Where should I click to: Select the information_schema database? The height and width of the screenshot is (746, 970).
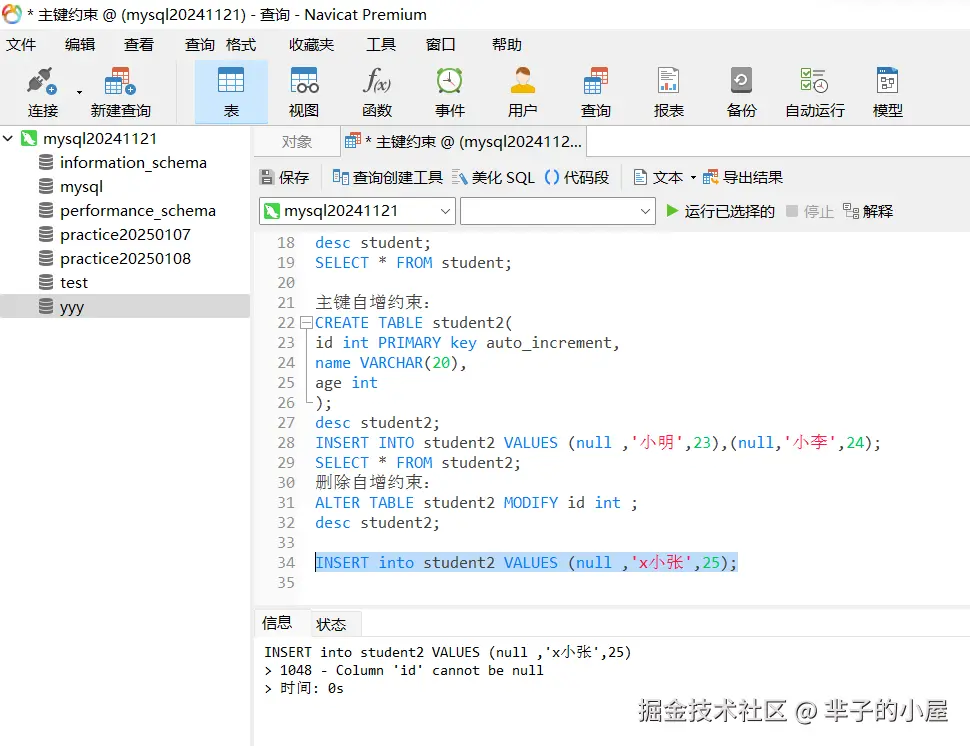[133, 163]
